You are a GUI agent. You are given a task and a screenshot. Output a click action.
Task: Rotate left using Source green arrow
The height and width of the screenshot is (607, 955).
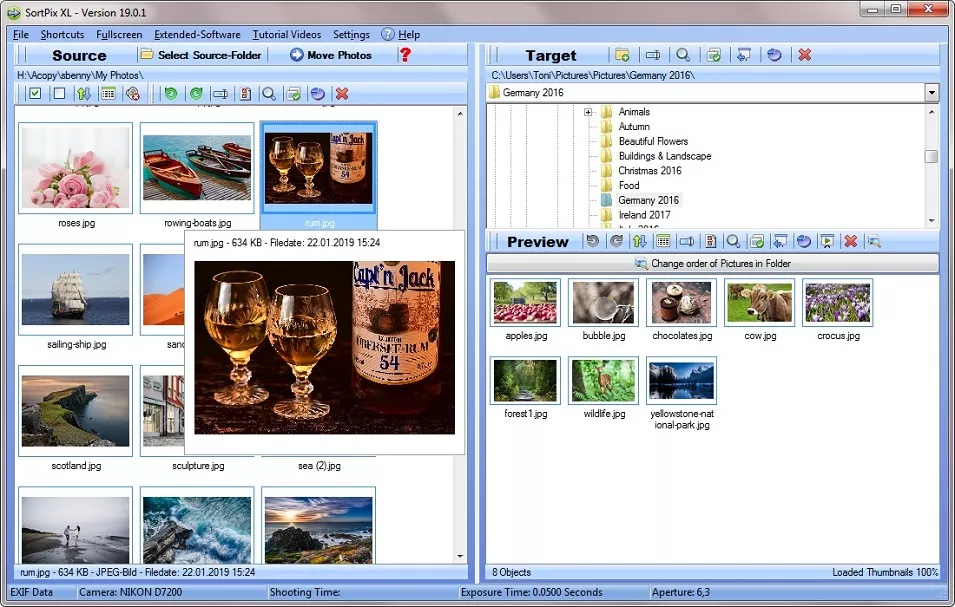point(171,94)
